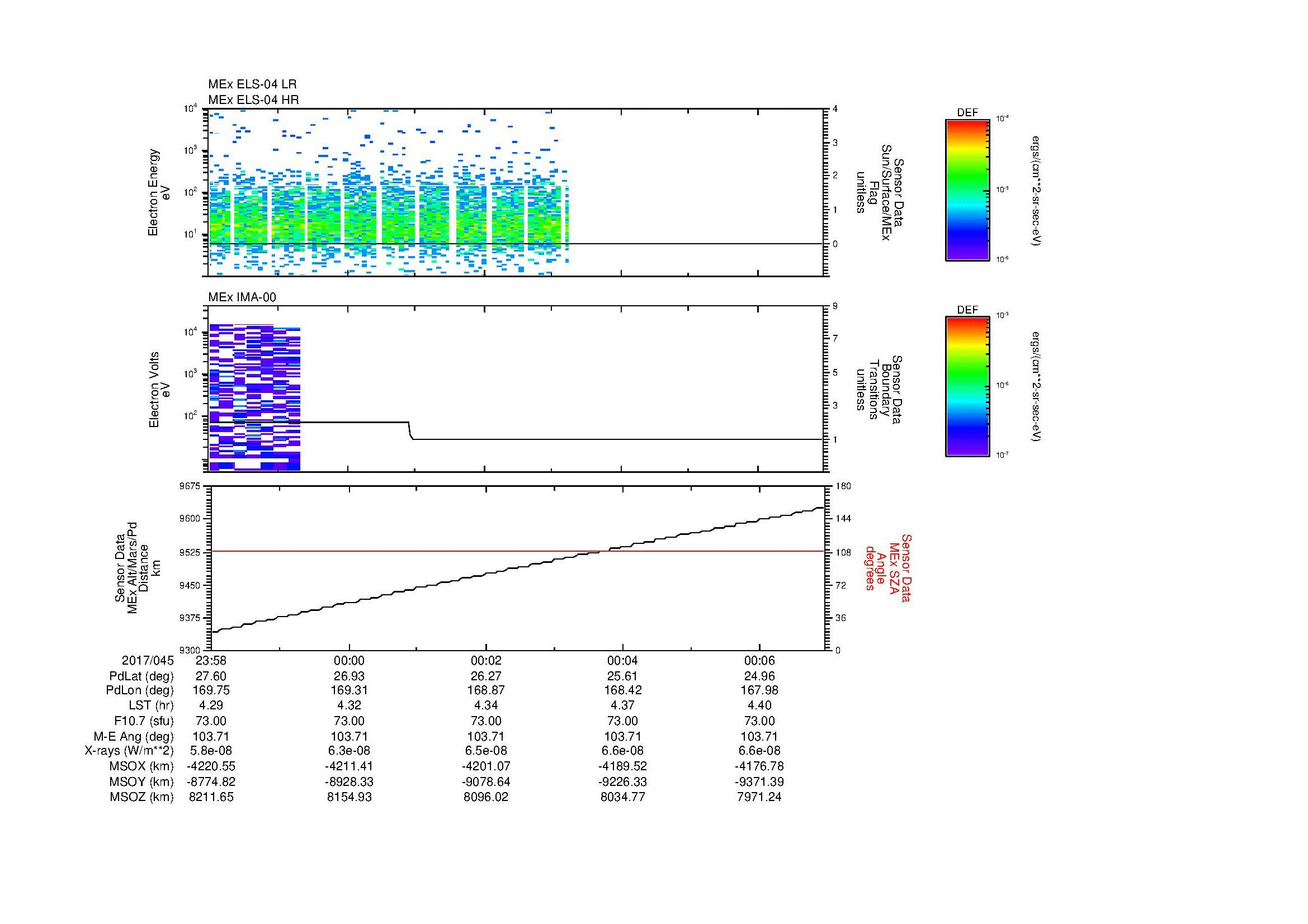Select the MSOY value '-8774.82'
Screen dimensions: 1308x924
pos(211,781)
